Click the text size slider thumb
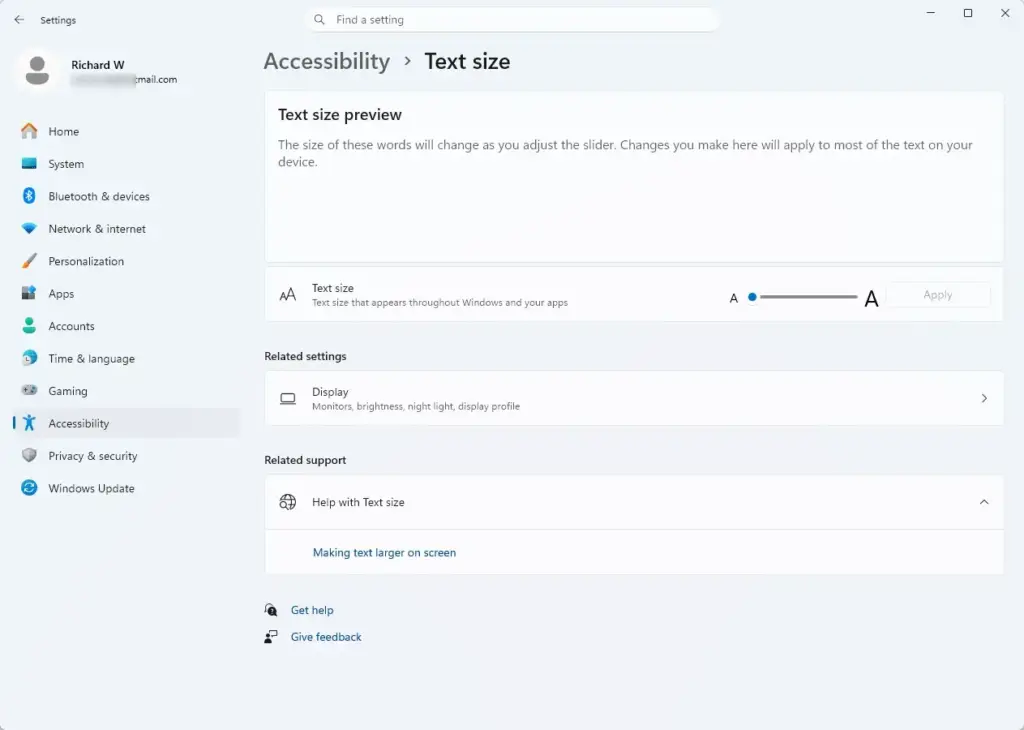Viewport: 1024px width, 730px height. [x=752, y=296]
